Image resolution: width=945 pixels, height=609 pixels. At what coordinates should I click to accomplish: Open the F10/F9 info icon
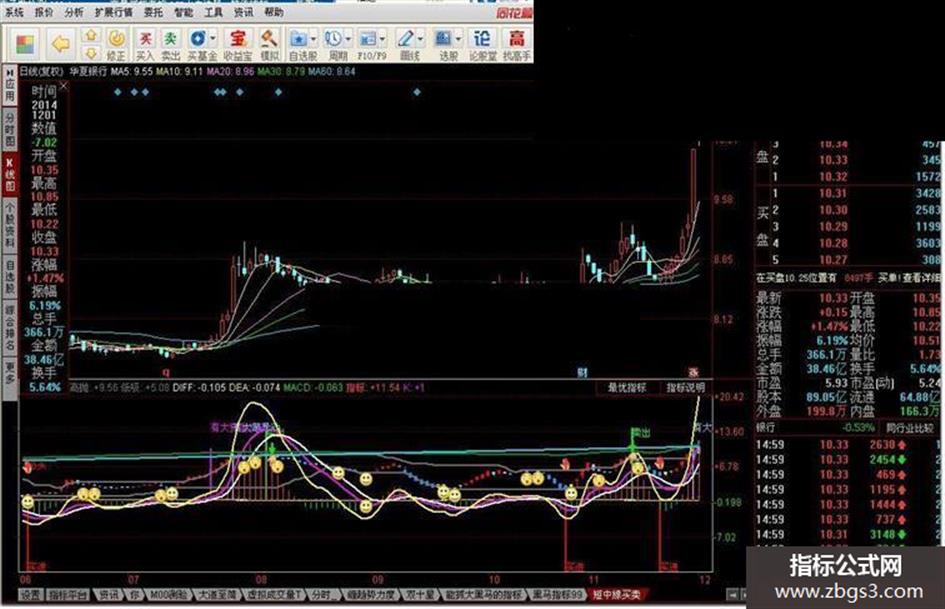click(x=367, y=39)
